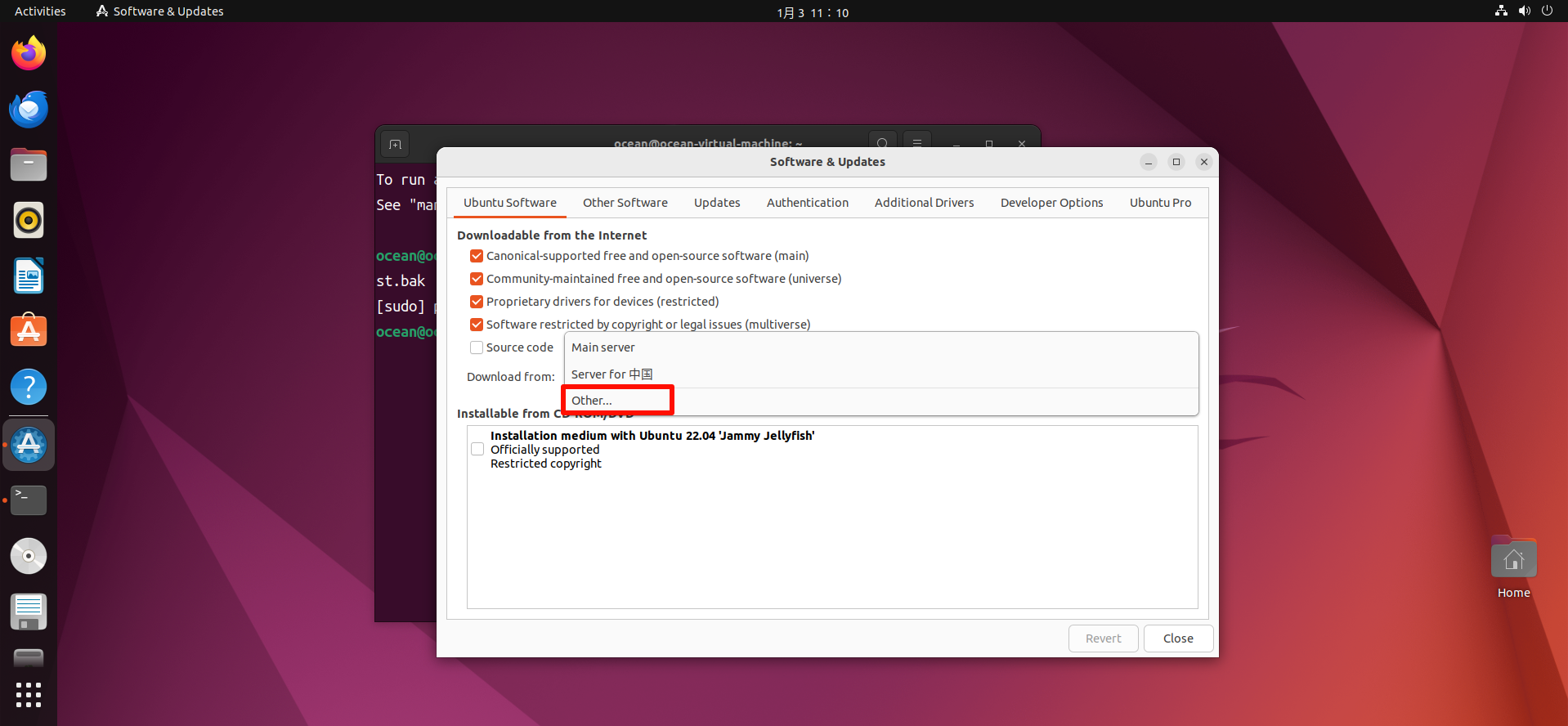The width and height of the screenshot is (1568, 726).
Task: Open the power menu icon
Action: point(1547,11)
